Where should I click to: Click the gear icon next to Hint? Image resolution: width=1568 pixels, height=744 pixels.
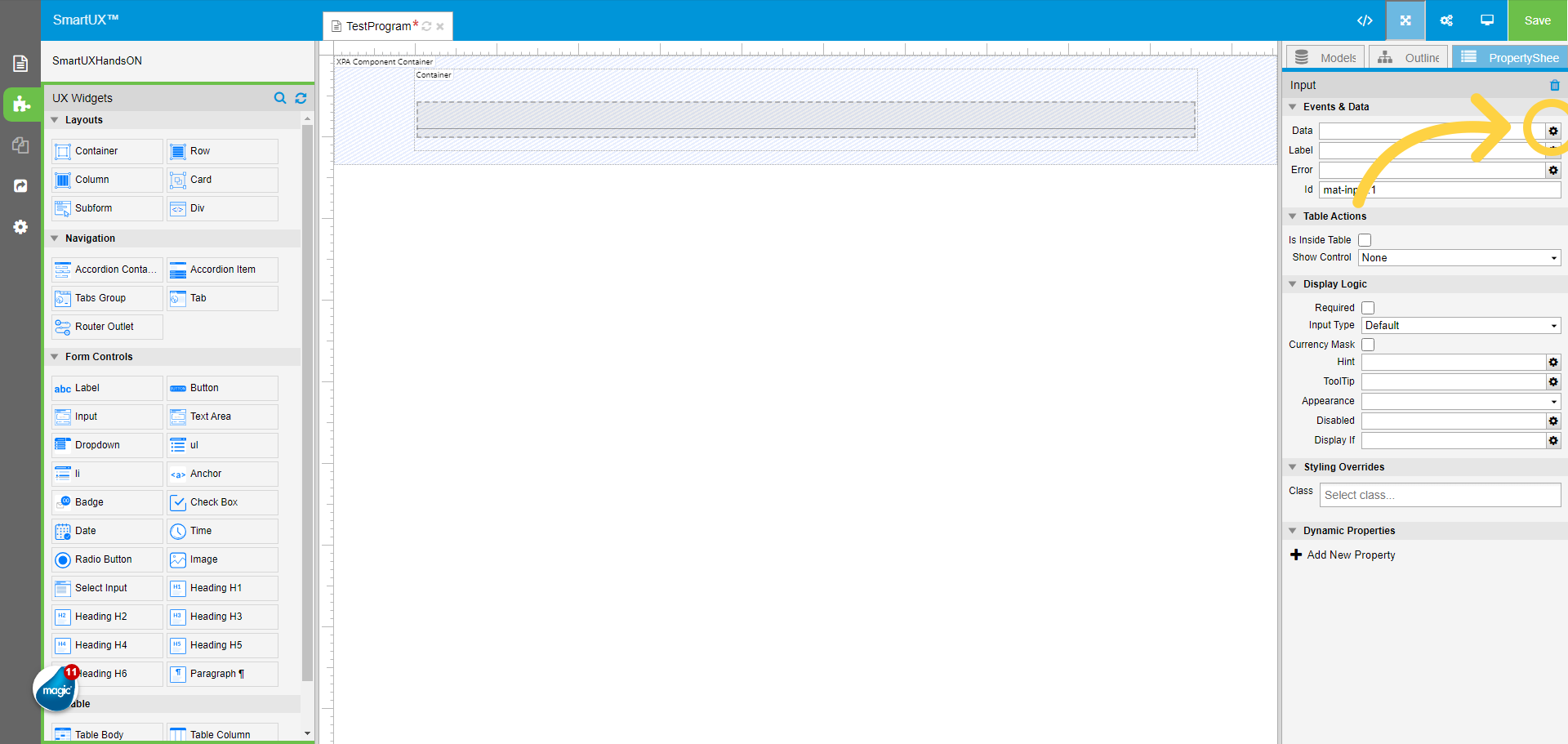[x=1553, y=363]
